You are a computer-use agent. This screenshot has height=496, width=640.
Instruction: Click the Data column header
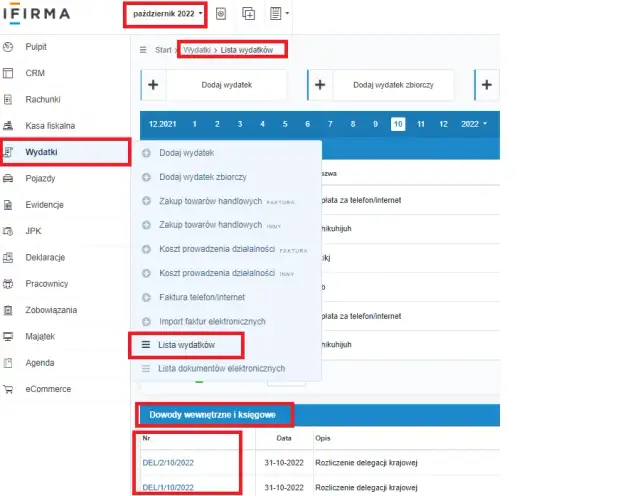click(284, 438)
